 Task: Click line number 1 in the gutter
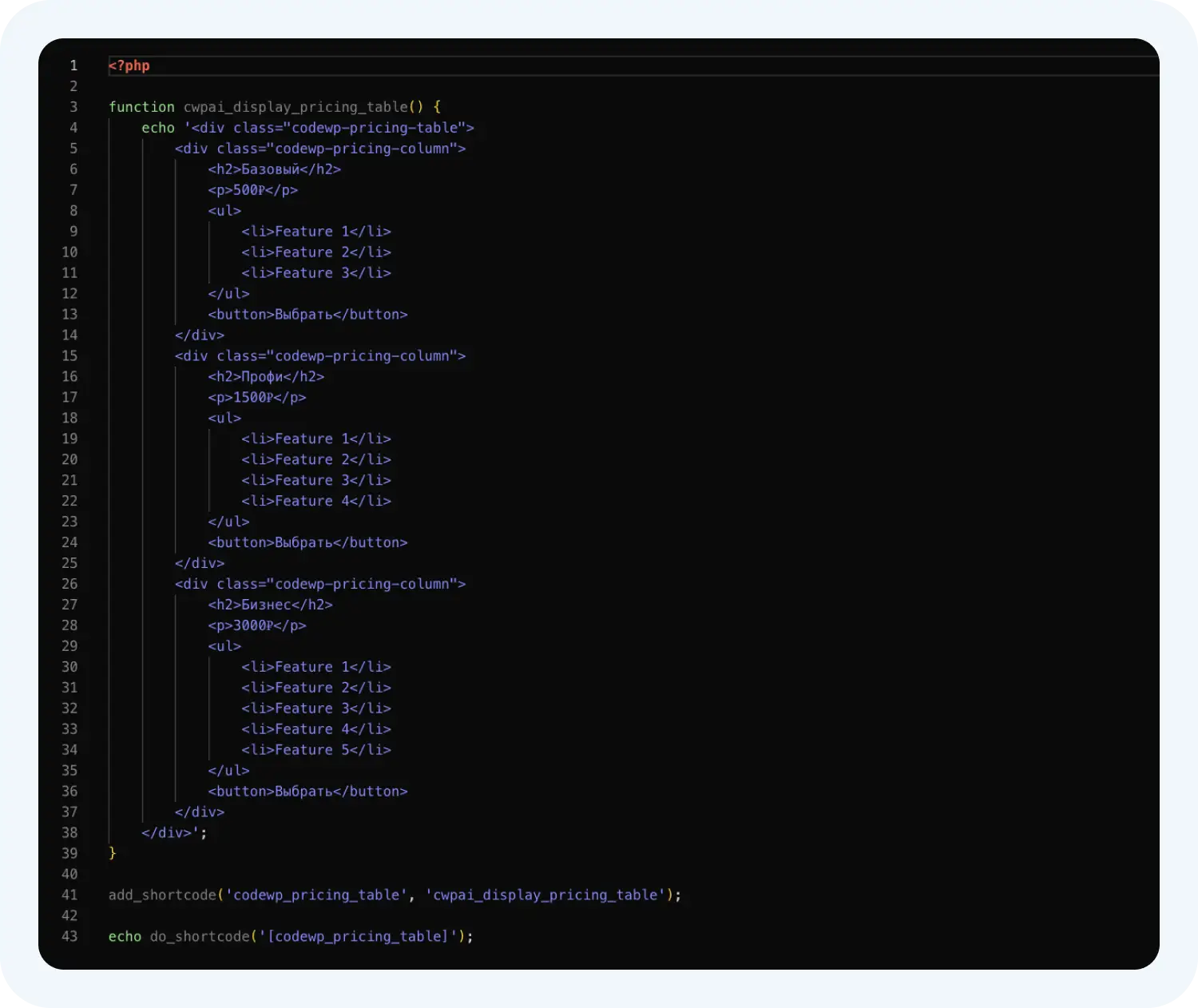point(73,65)
